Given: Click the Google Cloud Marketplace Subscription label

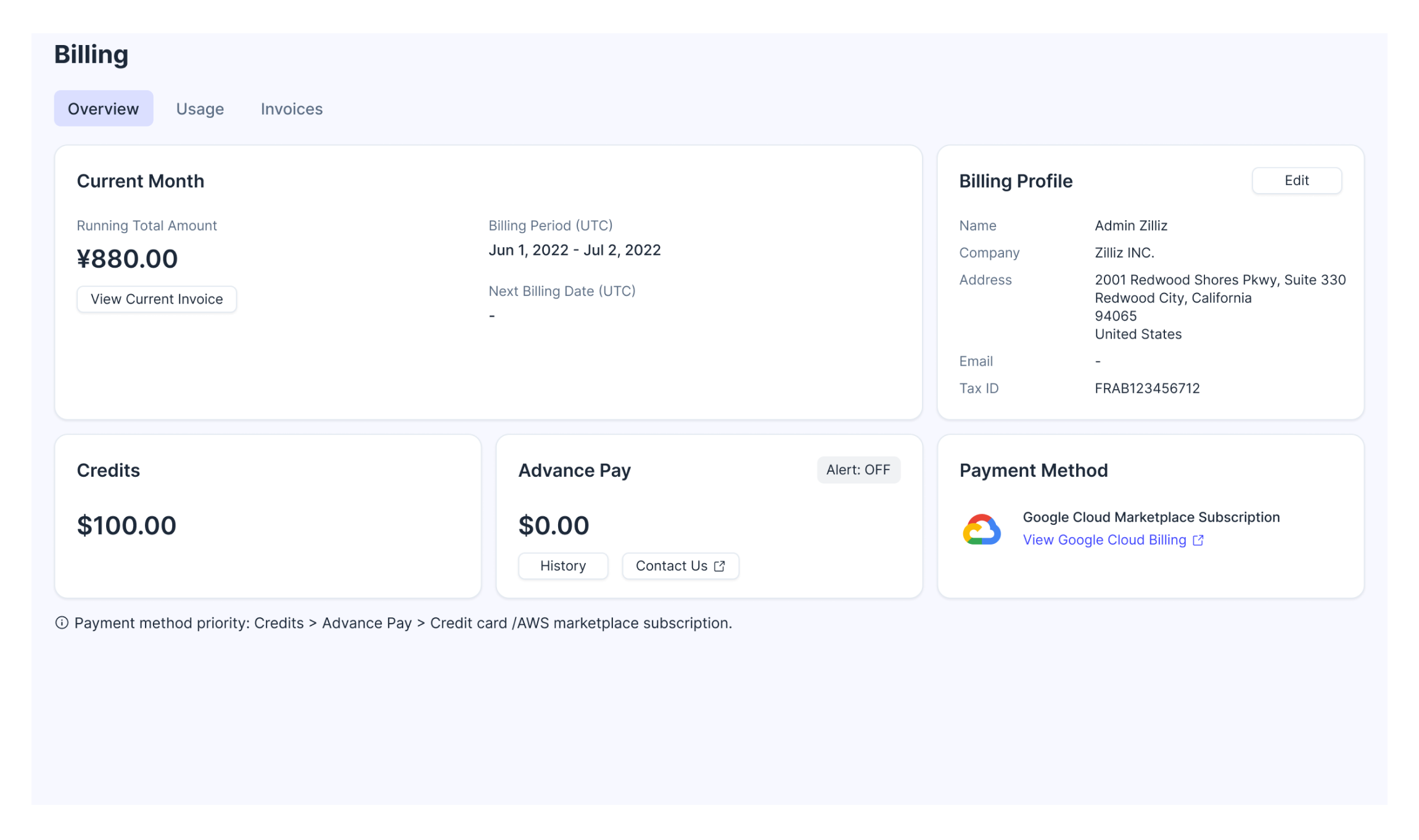Looking at the screenshot, I should pyautogui.click(x=1151, y=517).
